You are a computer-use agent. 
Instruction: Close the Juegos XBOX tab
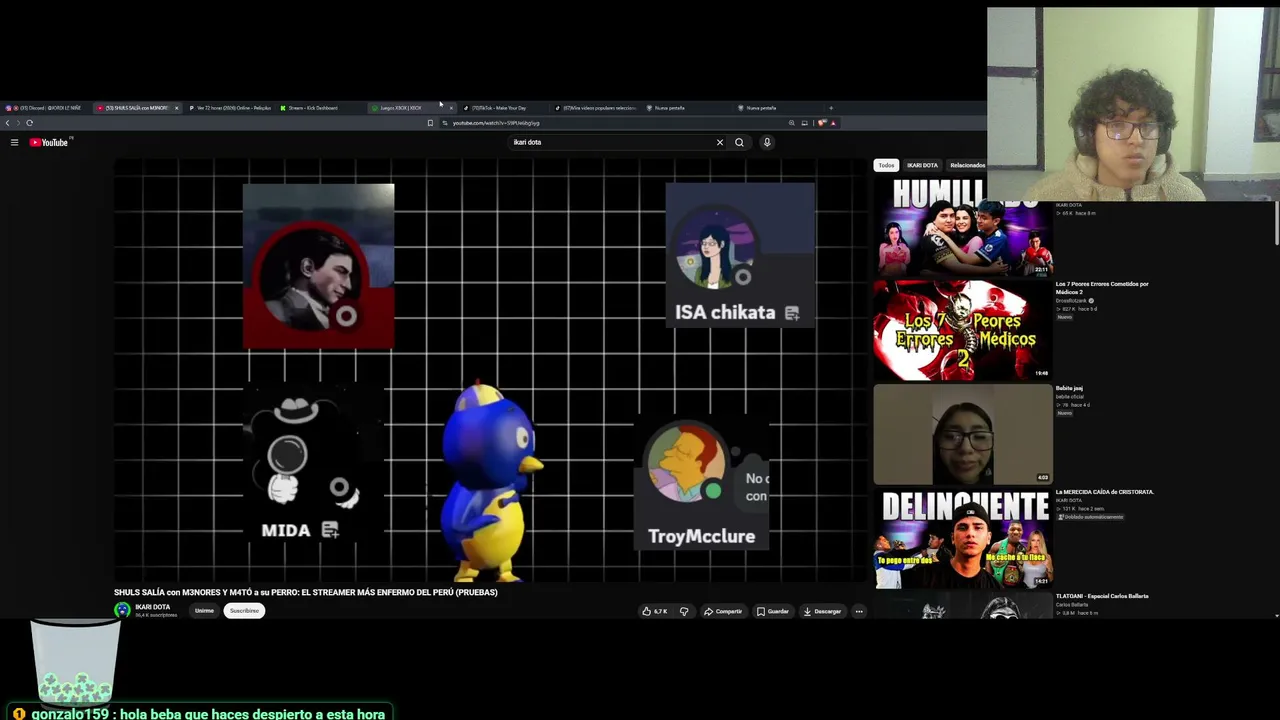point(450,108)
